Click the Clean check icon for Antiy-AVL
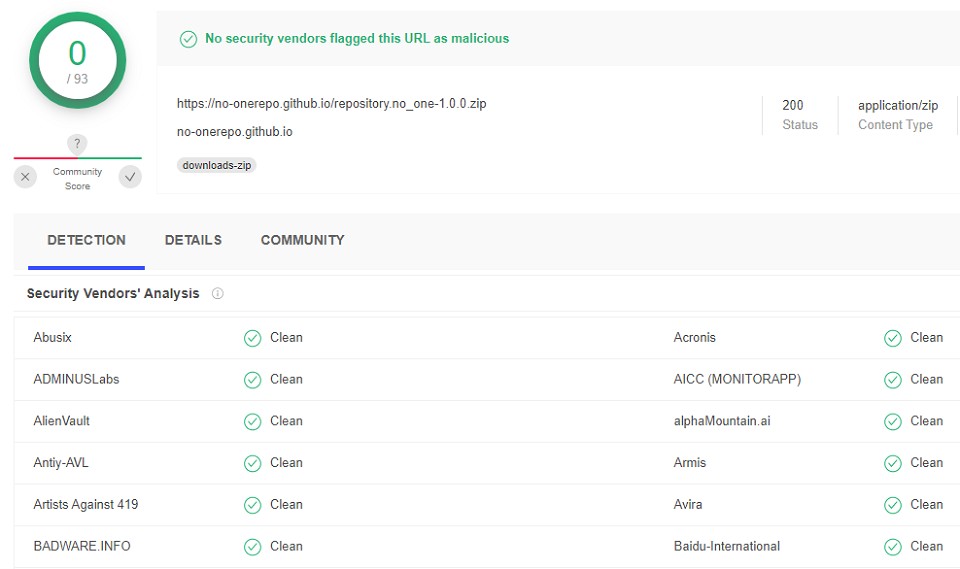 (x=252, y=463)
